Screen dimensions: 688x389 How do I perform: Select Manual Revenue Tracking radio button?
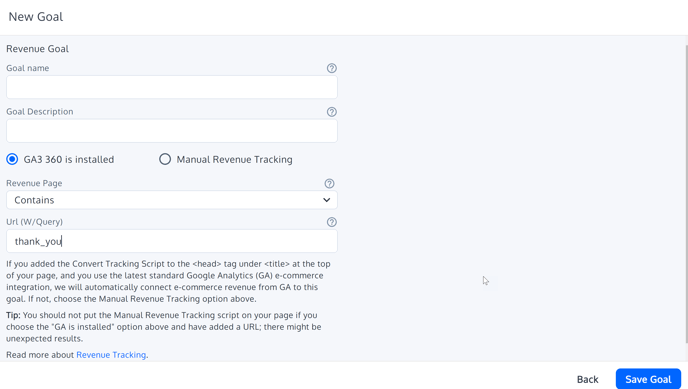(165, 159)
